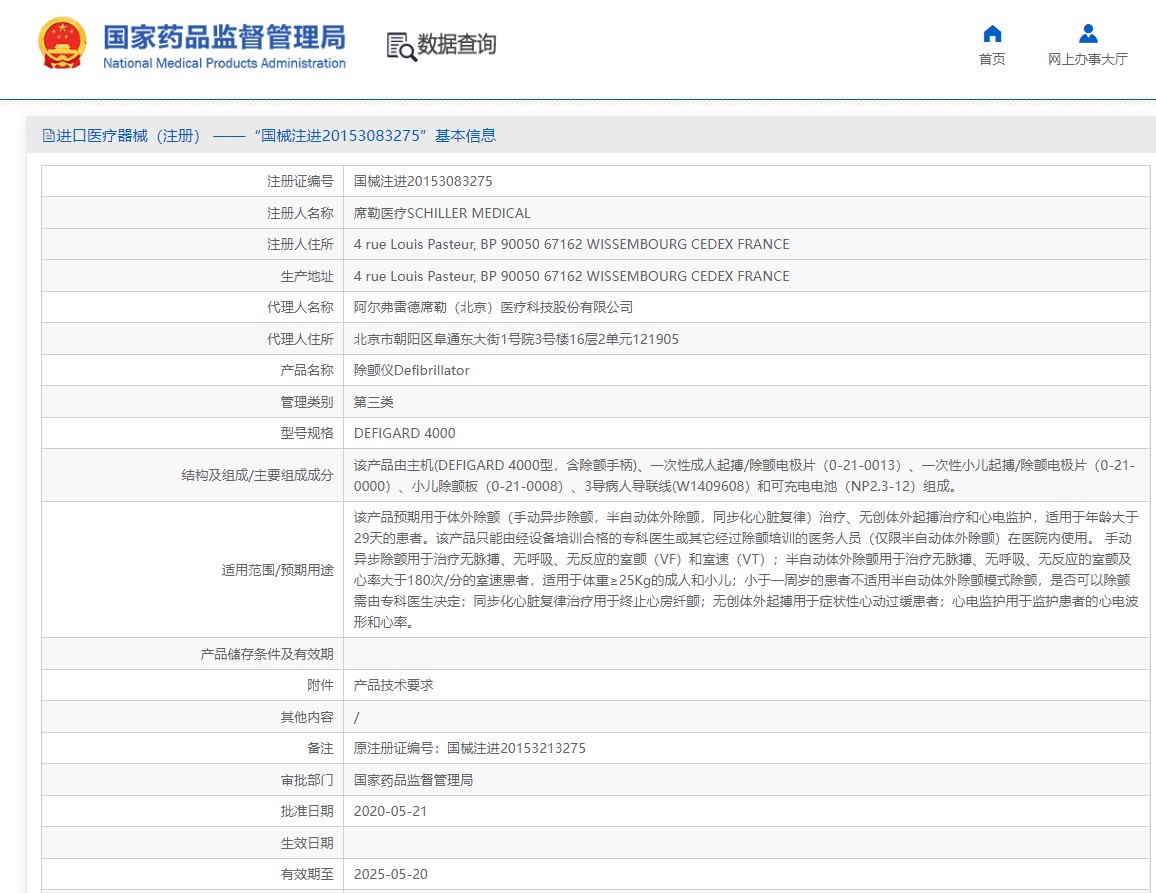The width and height of the screenshot is (1156, 893).
Task: Click the national emblem logo
Action: click(x=62, y=44)
